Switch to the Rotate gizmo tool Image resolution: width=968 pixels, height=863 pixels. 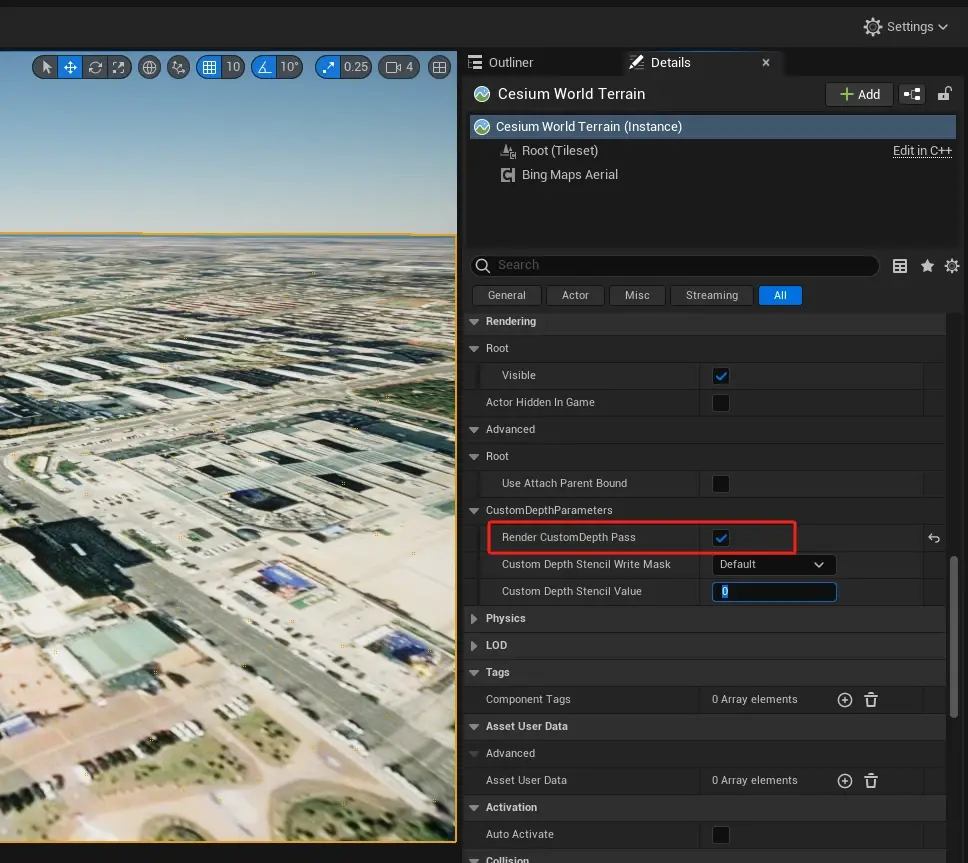click(95, 67)
